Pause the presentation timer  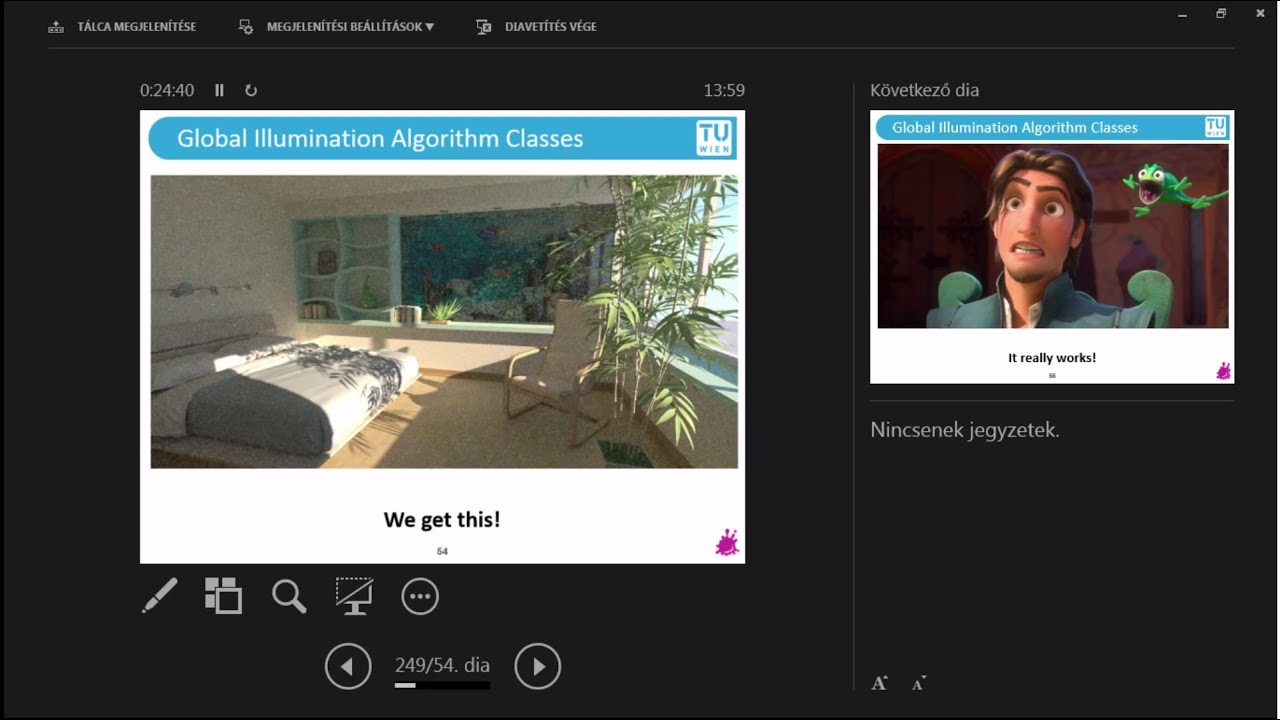coord(219,90)
